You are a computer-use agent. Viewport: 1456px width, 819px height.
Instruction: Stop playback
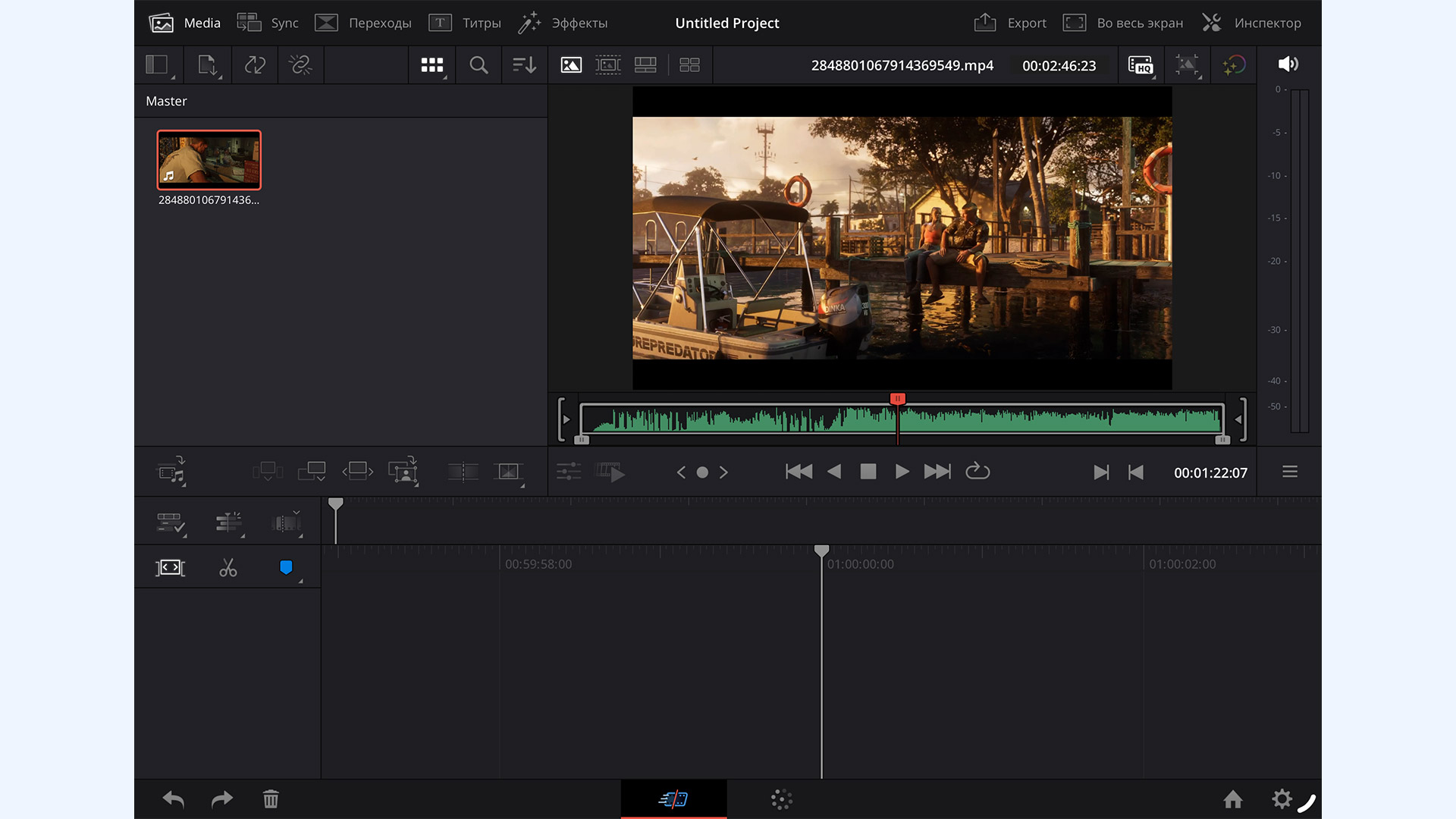pyautogui.click(x=868, y=472)
